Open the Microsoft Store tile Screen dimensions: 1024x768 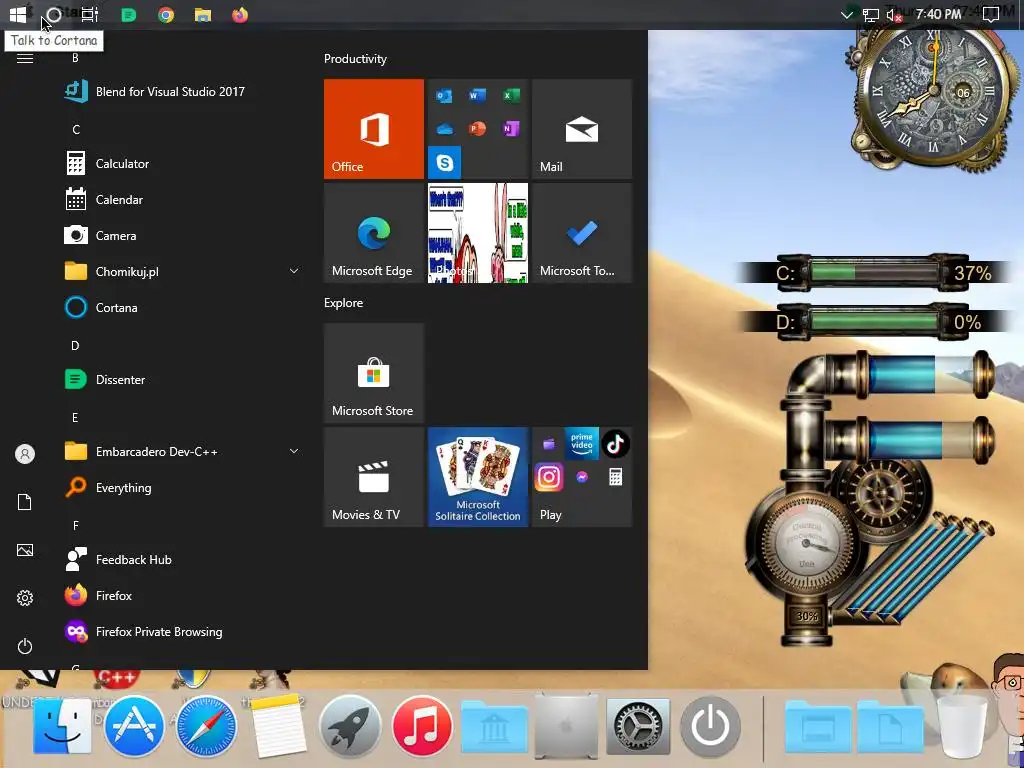pyautogui.click(x=374, y=373)
